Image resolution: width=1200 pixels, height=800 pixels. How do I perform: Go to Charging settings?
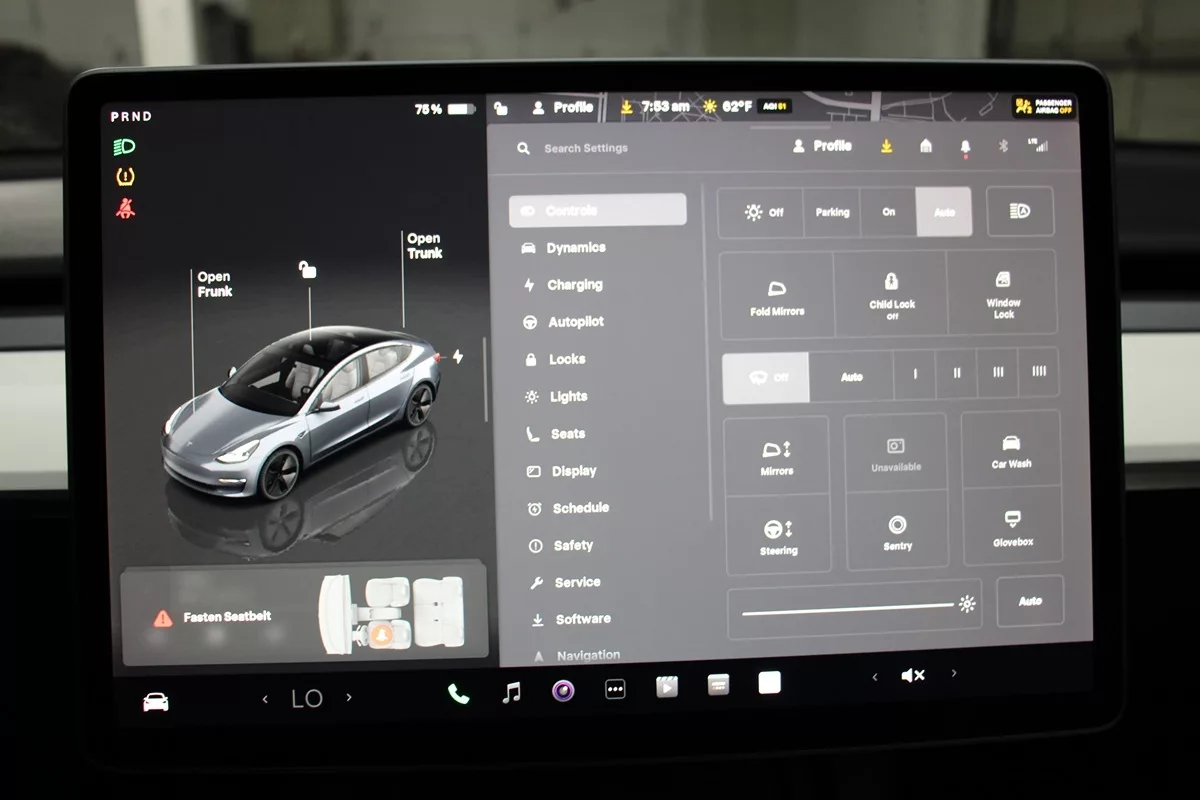point(574,285)
